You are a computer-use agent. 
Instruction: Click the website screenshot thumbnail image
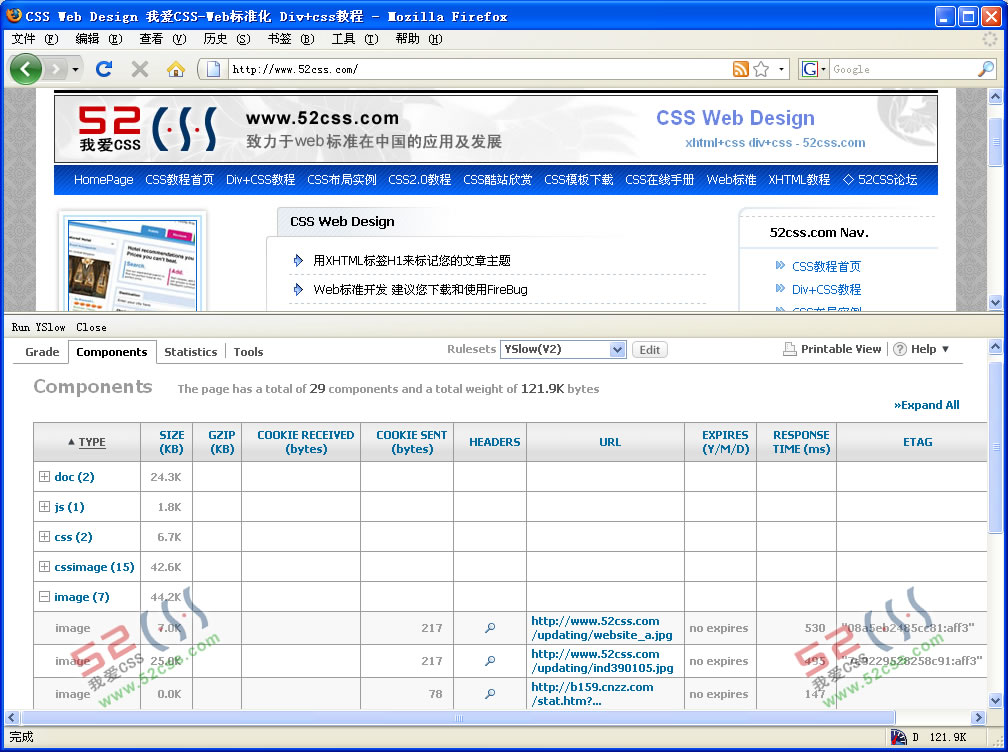coord(132,264)
